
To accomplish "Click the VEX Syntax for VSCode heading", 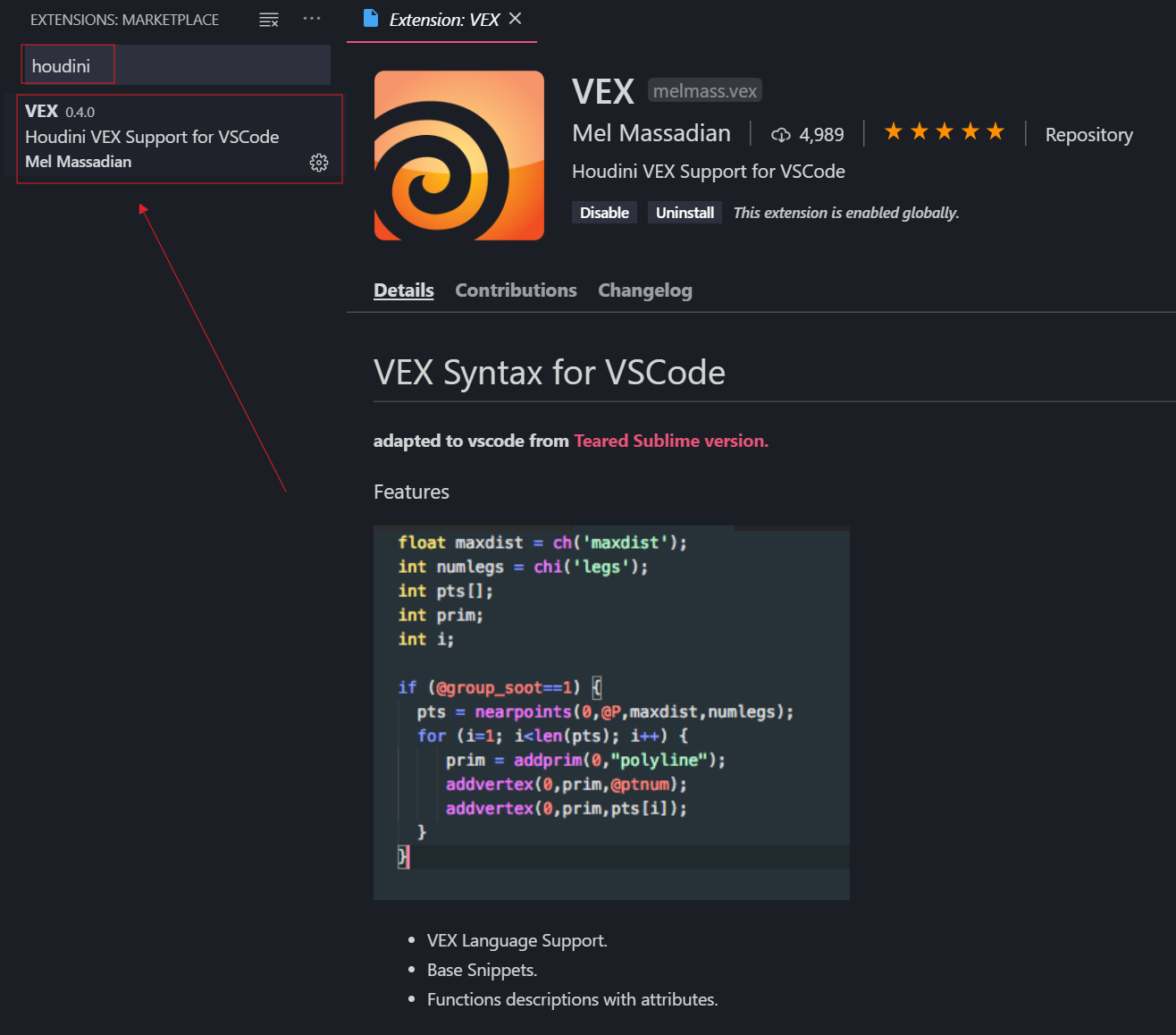I will pyautogui.click(x=550, y=373).
